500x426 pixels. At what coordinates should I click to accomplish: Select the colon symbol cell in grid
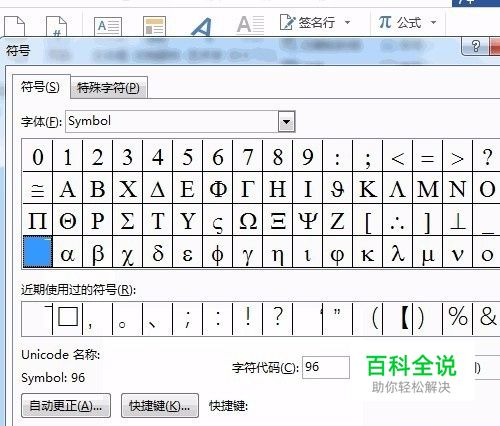pyautogui.click(x=337, y=157)
